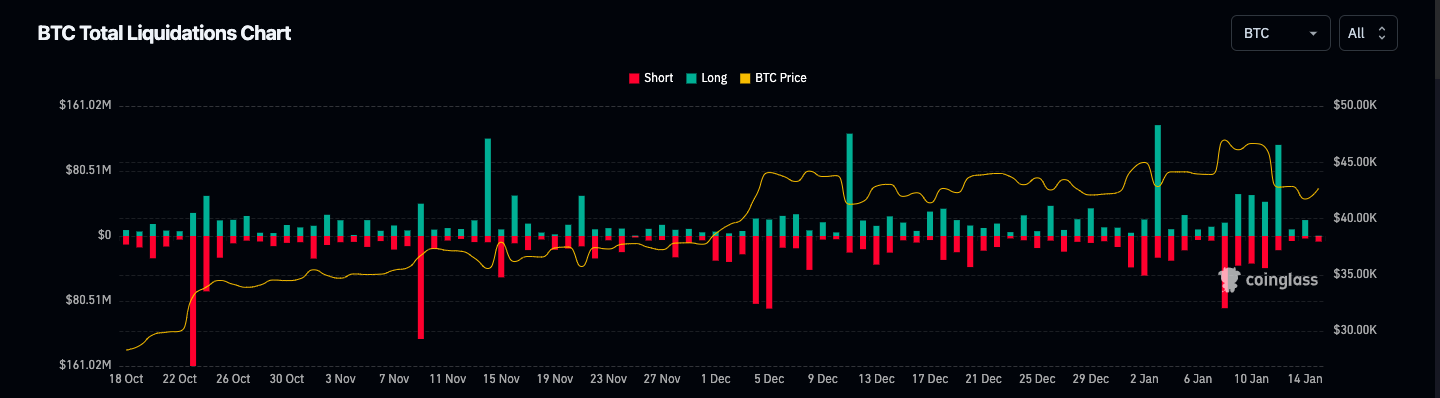Expand the All range selector

tap(1368, 33)
